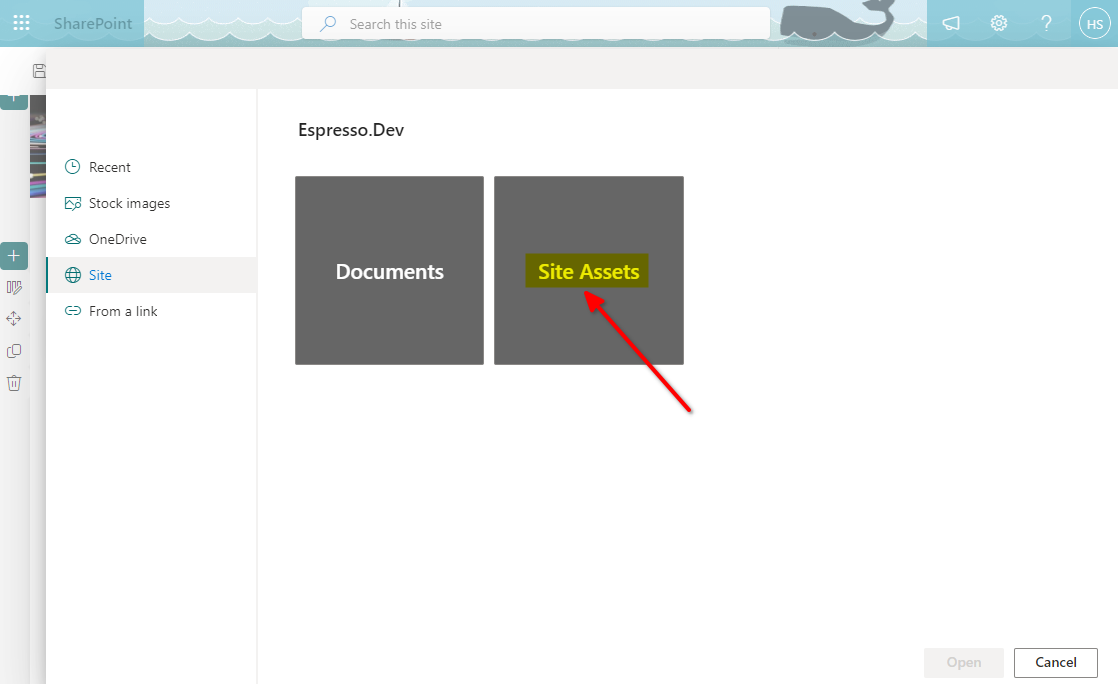Viewport: 1118px width, 684px height.
Task: Open the Site Assets library tile
Action: pos(589,270)
